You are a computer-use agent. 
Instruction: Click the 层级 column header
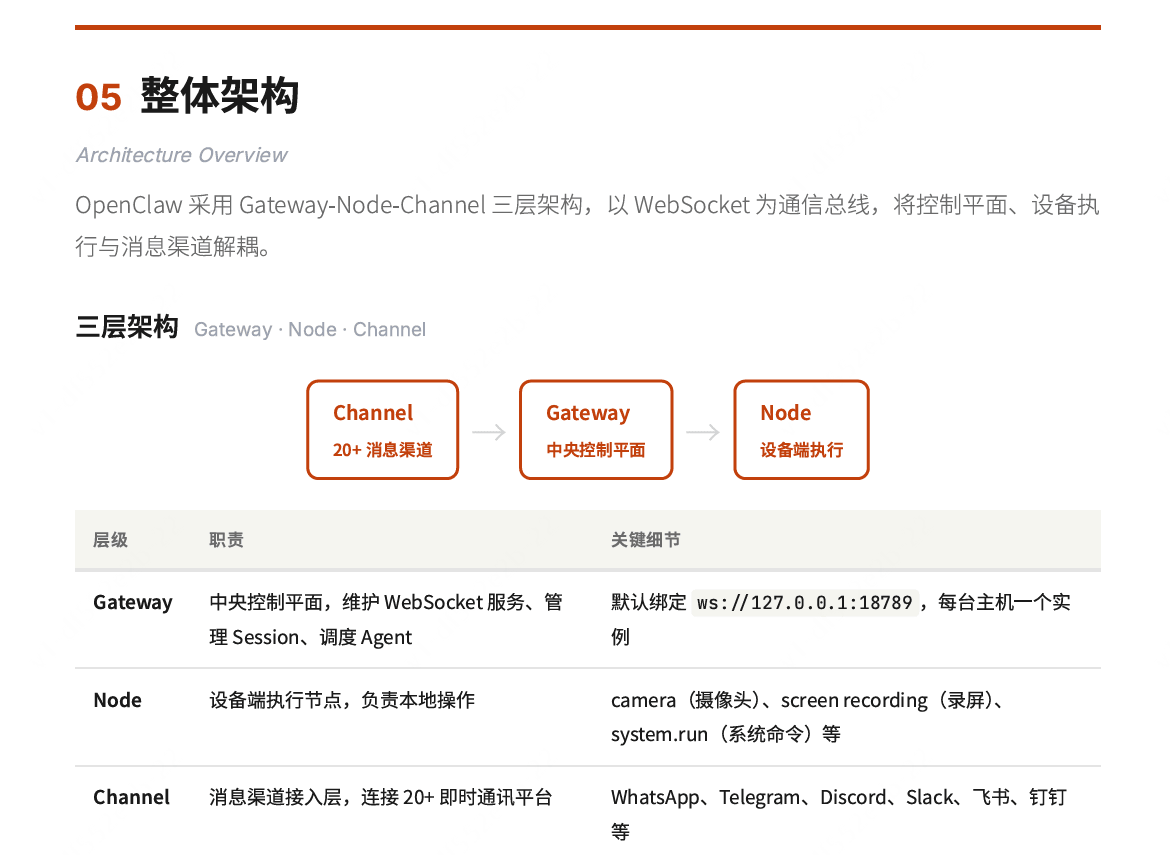click(x=110, y=540)
